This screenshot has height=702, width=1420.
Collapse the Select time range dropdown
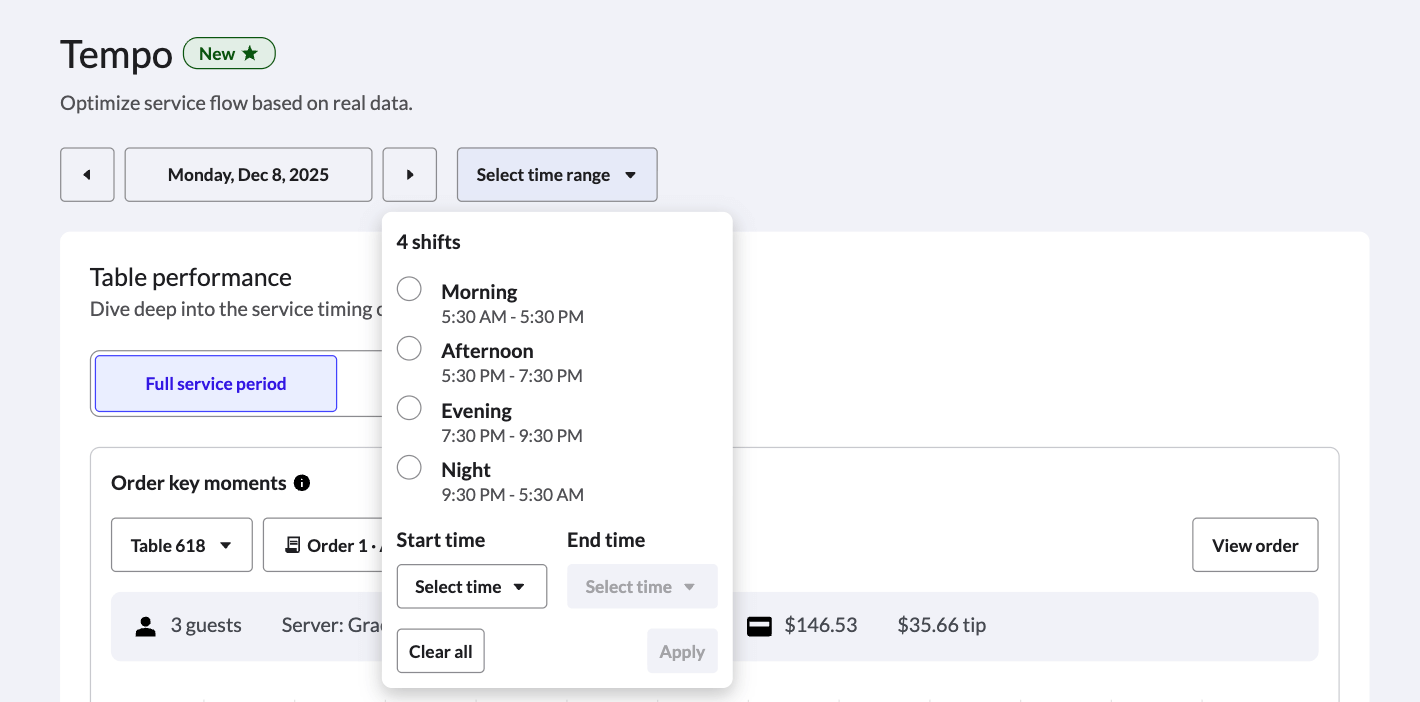point(557,175)
